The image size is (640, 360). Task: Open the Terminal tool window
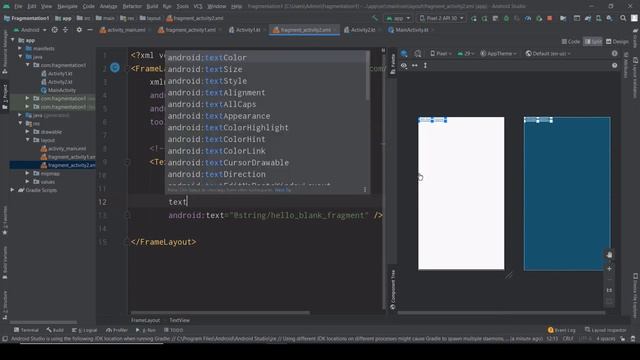click(26, 330)
